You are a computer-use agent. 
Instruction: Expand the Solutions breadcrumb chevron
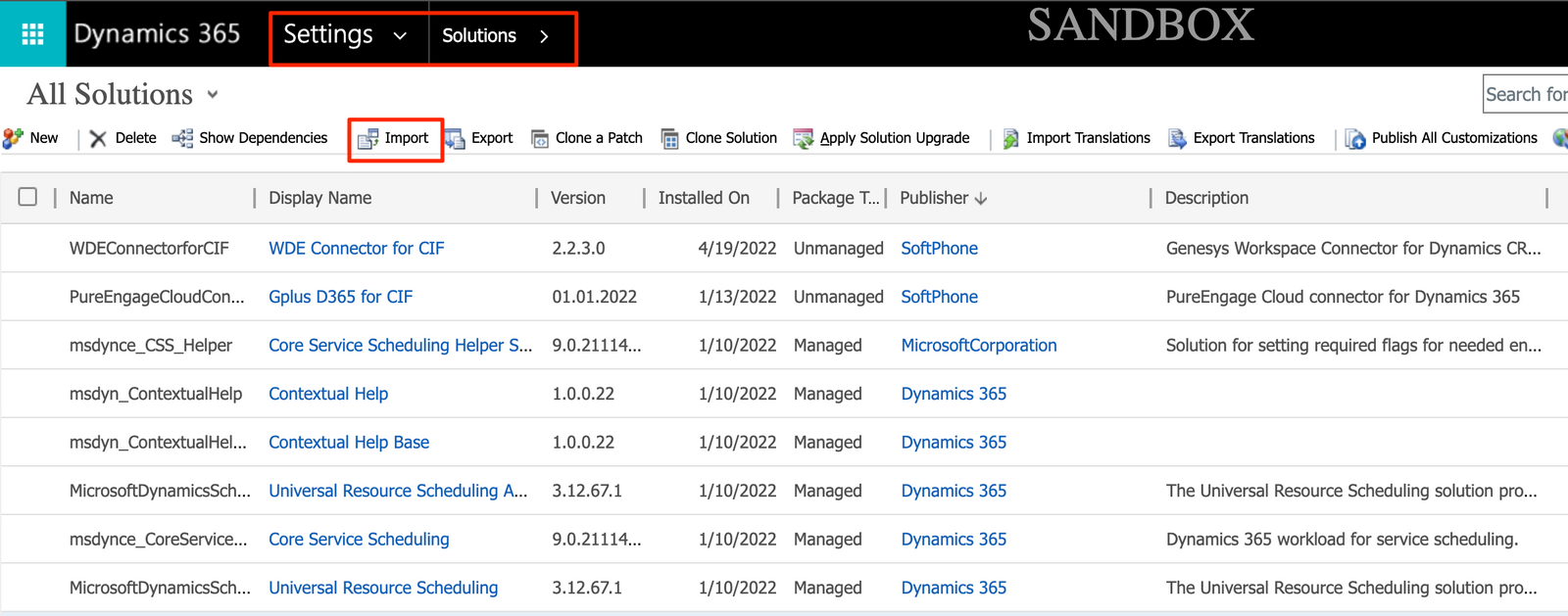pyautogui.click(x=544, y=36)
